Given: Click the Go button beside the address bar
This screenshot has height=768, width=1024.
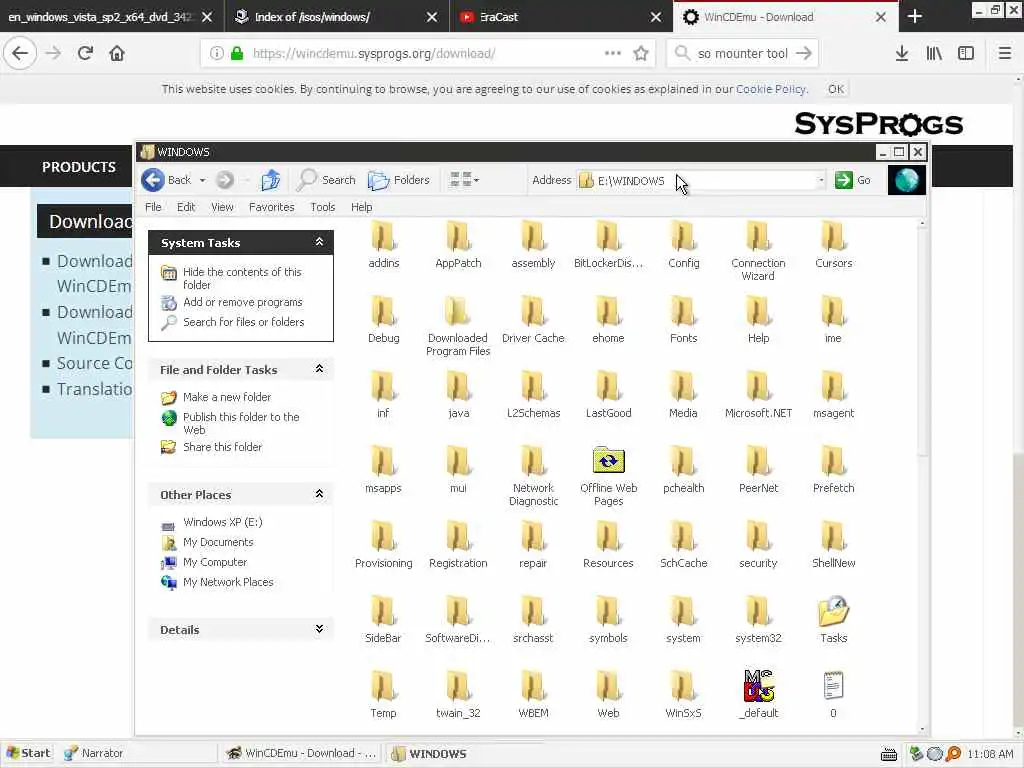Looking at the screenshot, I should 853,180.
